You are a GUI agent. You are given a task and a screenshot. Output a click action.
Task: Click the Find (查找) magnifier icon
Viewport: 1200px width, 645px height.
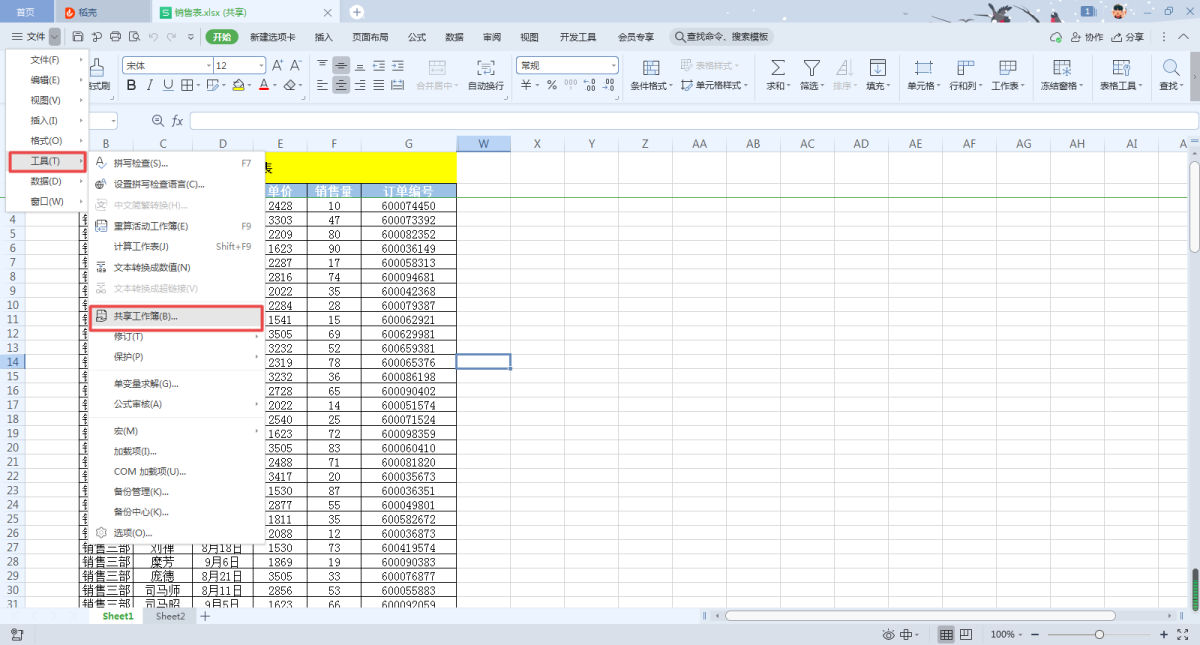point(1170,68)
